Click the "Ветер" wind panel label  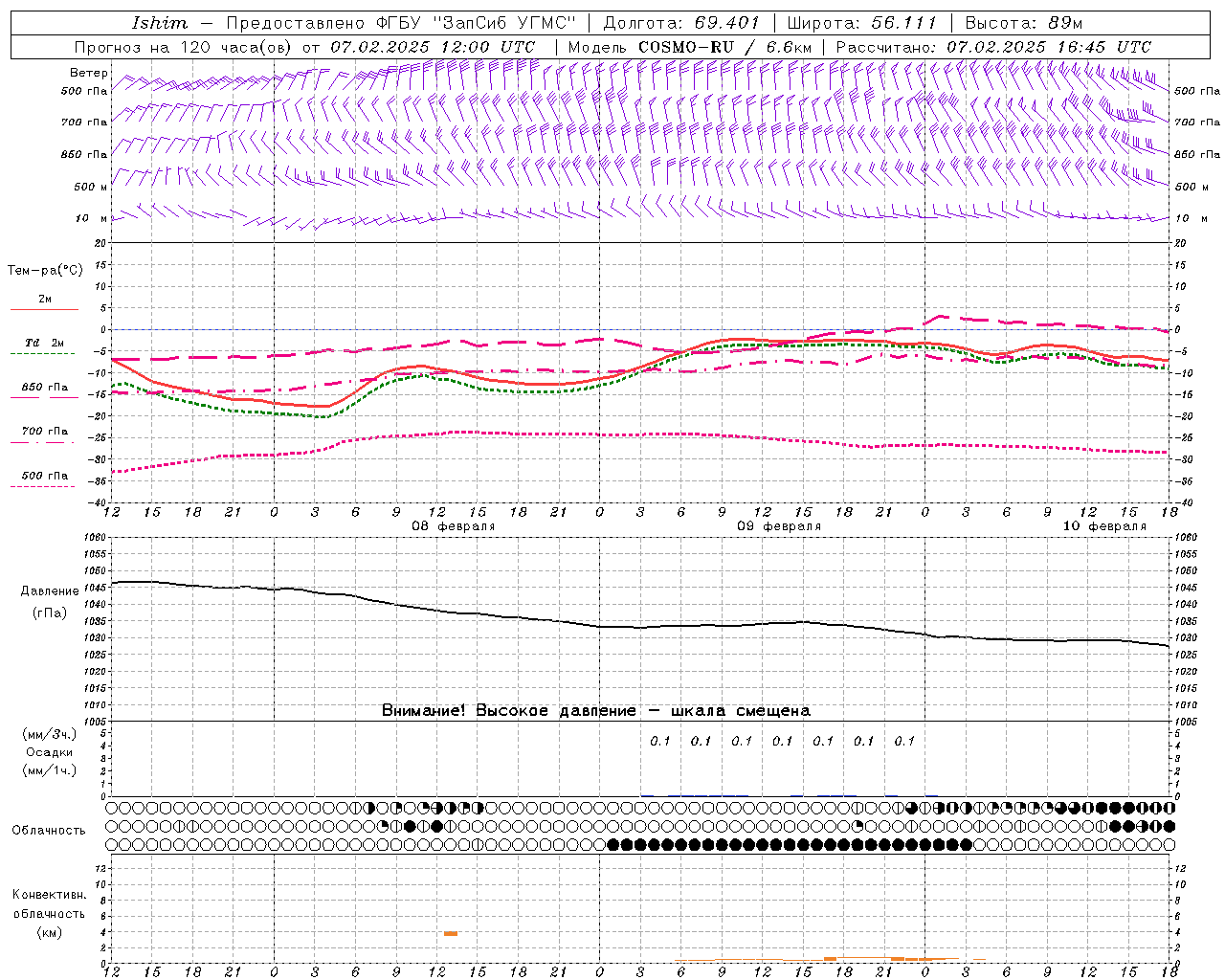click(x=89, y=73)
